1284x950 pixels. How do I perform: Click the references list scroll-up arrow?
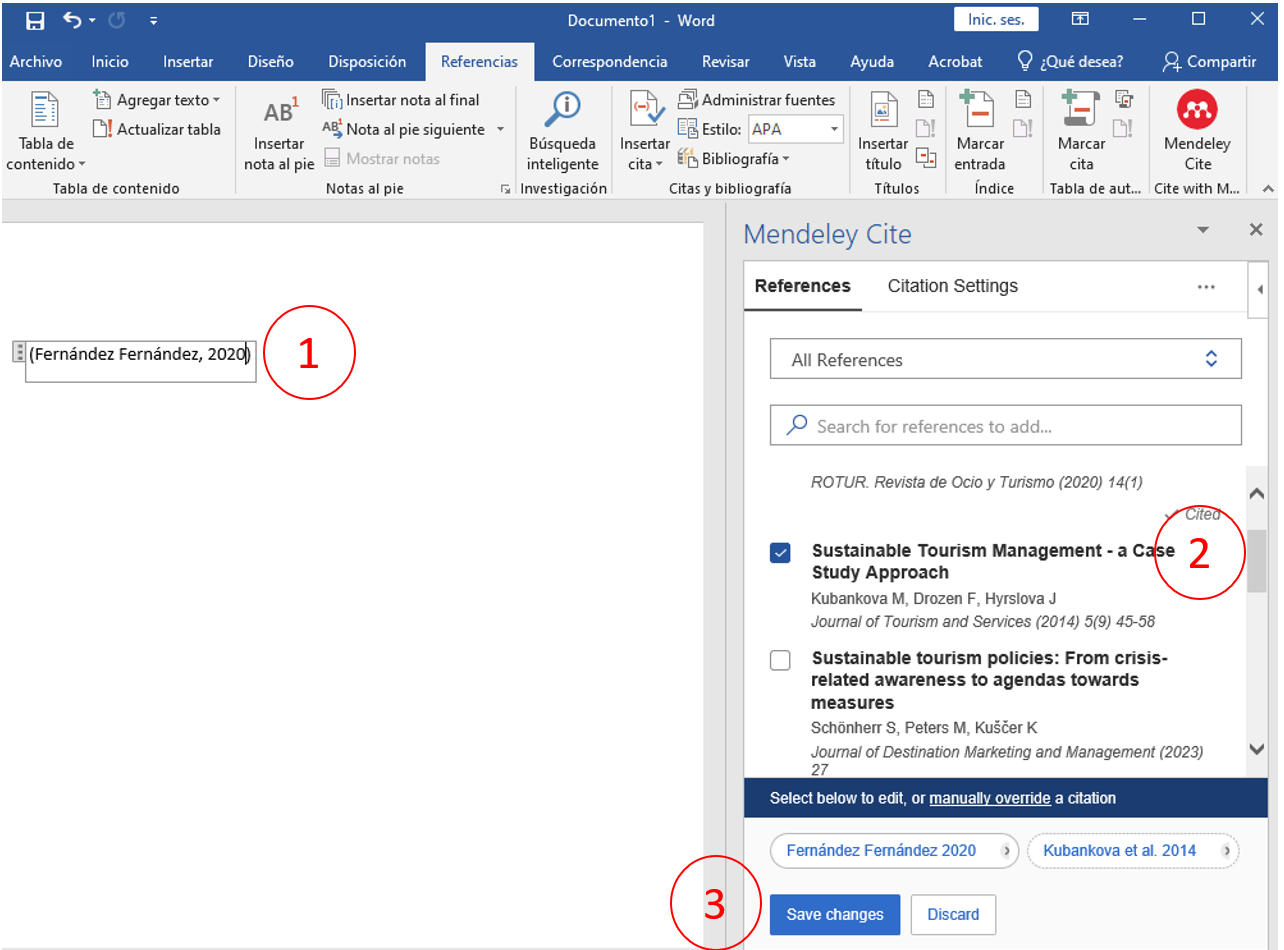[1257, 494]
